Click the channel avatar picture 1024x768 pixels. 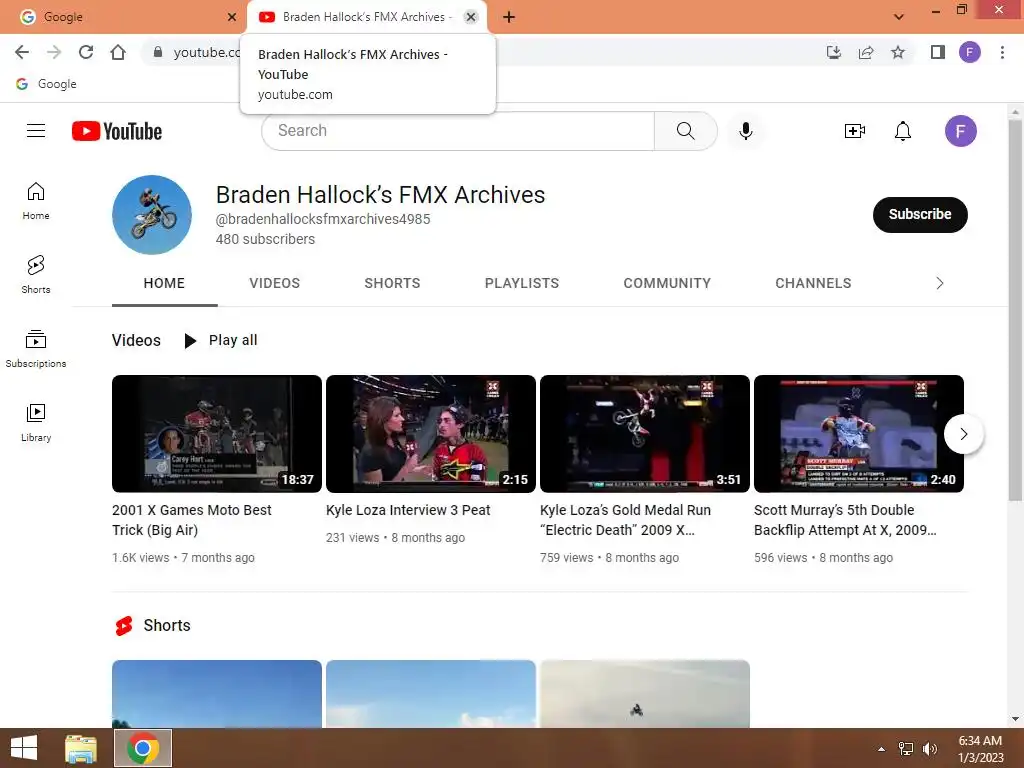(152, 215)
